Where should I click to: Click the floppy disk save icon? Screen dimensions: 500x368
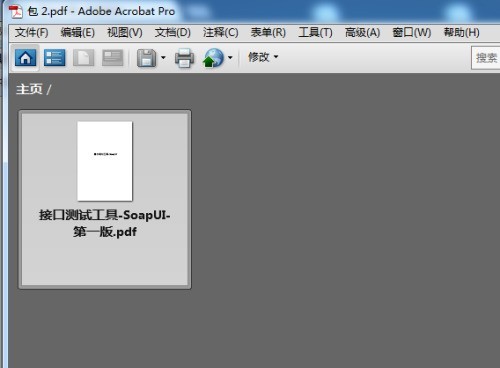pos(147,58)
